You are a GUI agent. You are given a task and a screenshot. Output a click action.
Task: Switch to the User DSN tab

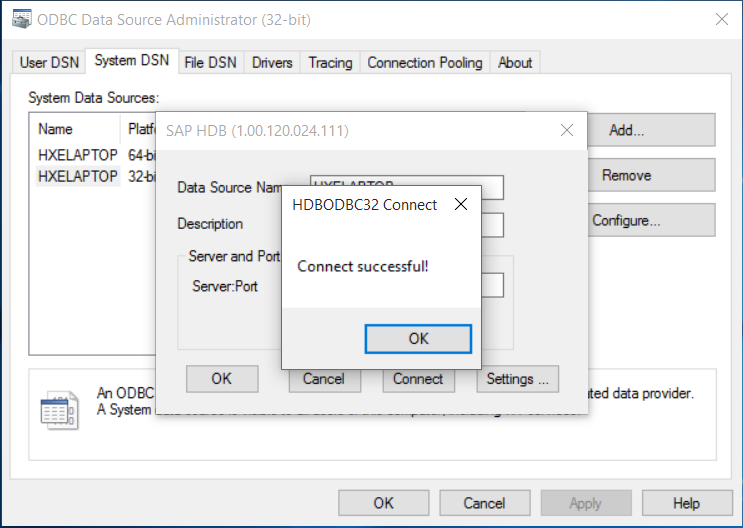point(49,63)
